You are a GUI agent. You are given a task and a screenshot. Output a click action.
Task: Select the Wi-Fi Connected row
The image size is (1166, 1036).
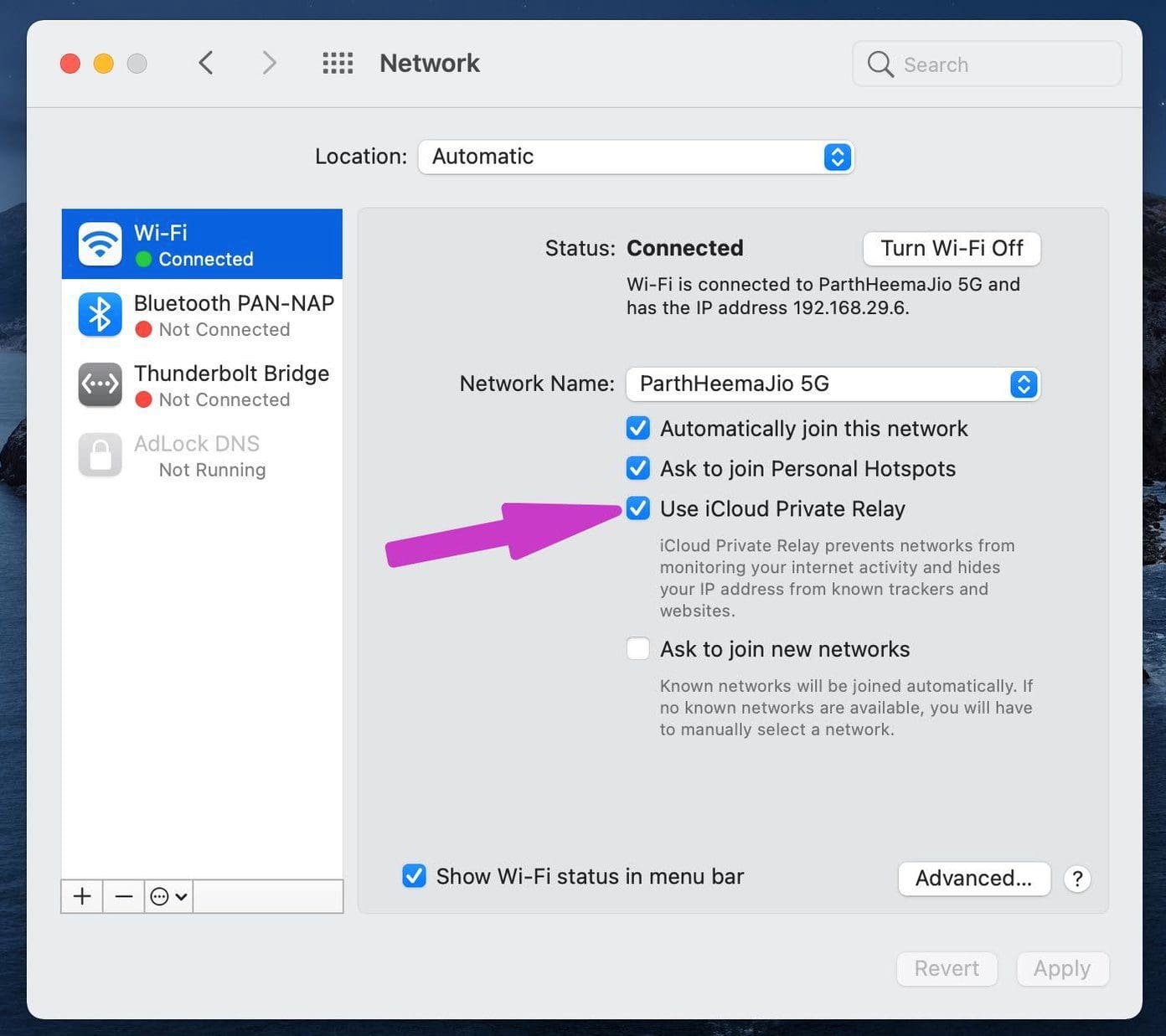point(202,244)
